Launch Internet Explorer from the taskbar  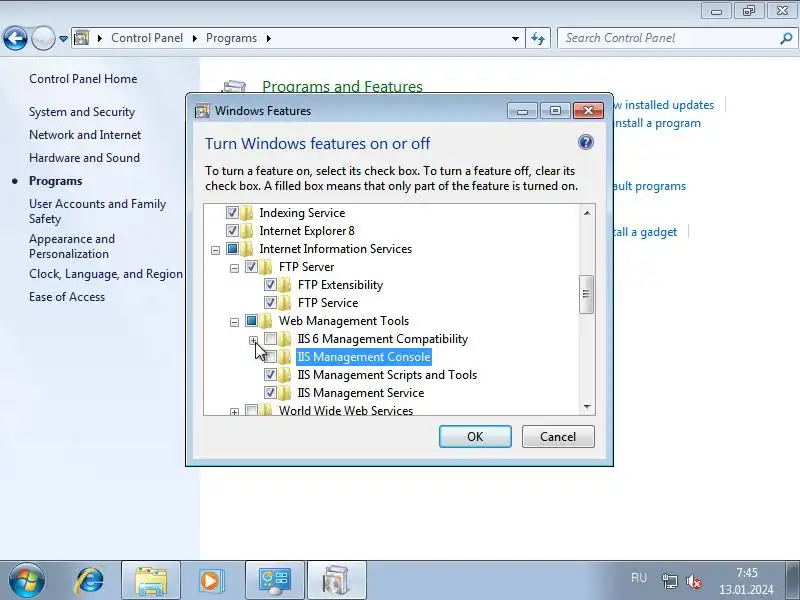coord(90,580)
